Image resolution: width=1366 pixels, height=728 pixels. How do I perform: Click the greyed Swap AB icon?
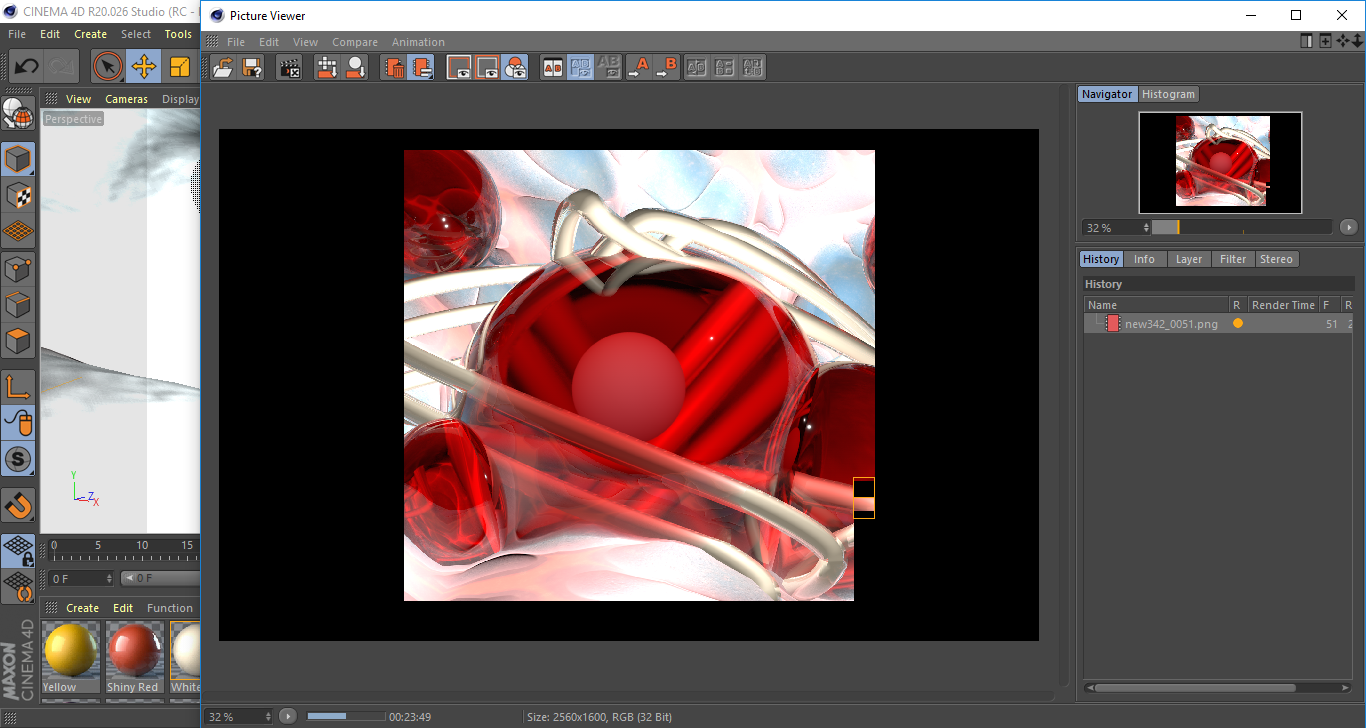(697, 68)
